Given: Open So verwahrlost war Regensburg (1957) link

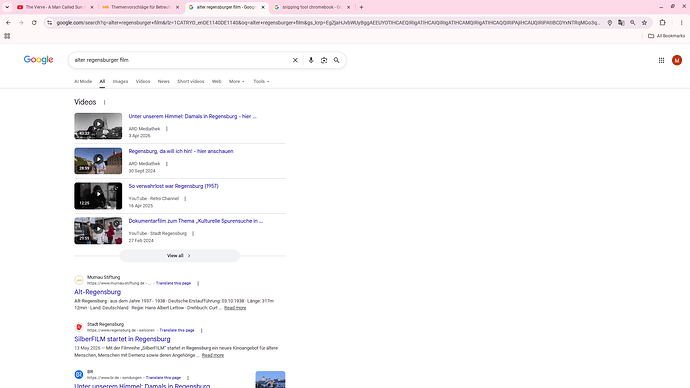Looking at the screenshot, I should [173, 186].
